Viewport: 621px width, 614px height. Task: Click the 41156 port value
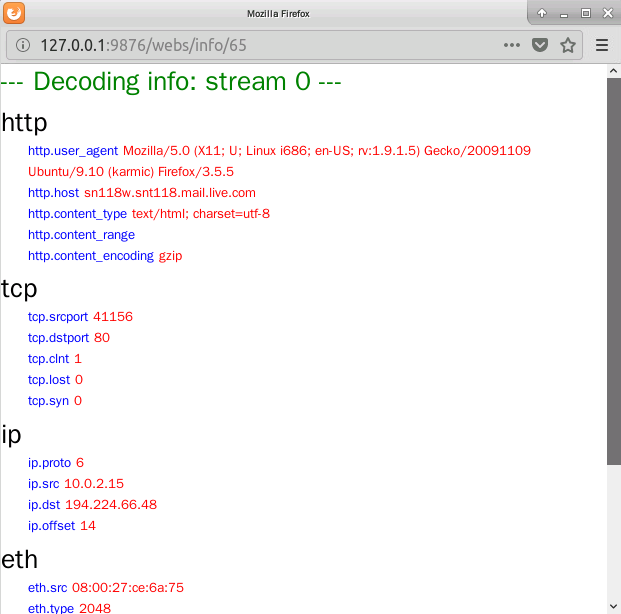coord(113,317)
